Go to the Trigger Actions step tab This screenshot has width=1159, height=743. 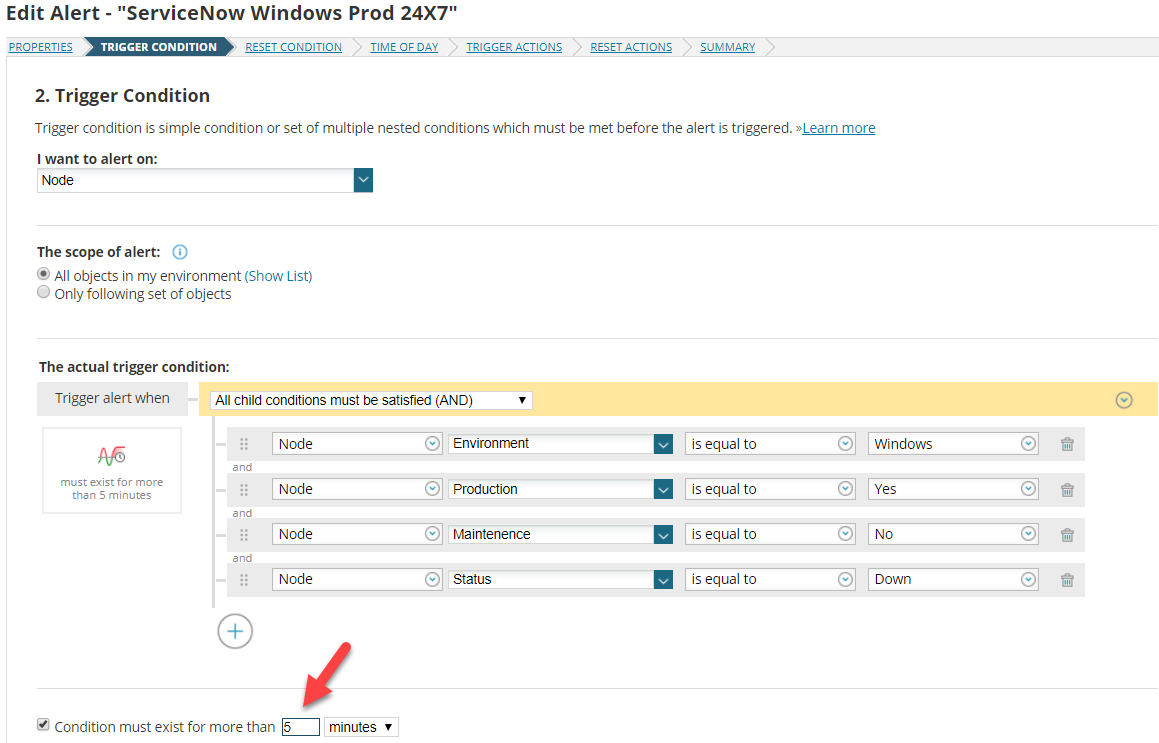tap(514, 47)
